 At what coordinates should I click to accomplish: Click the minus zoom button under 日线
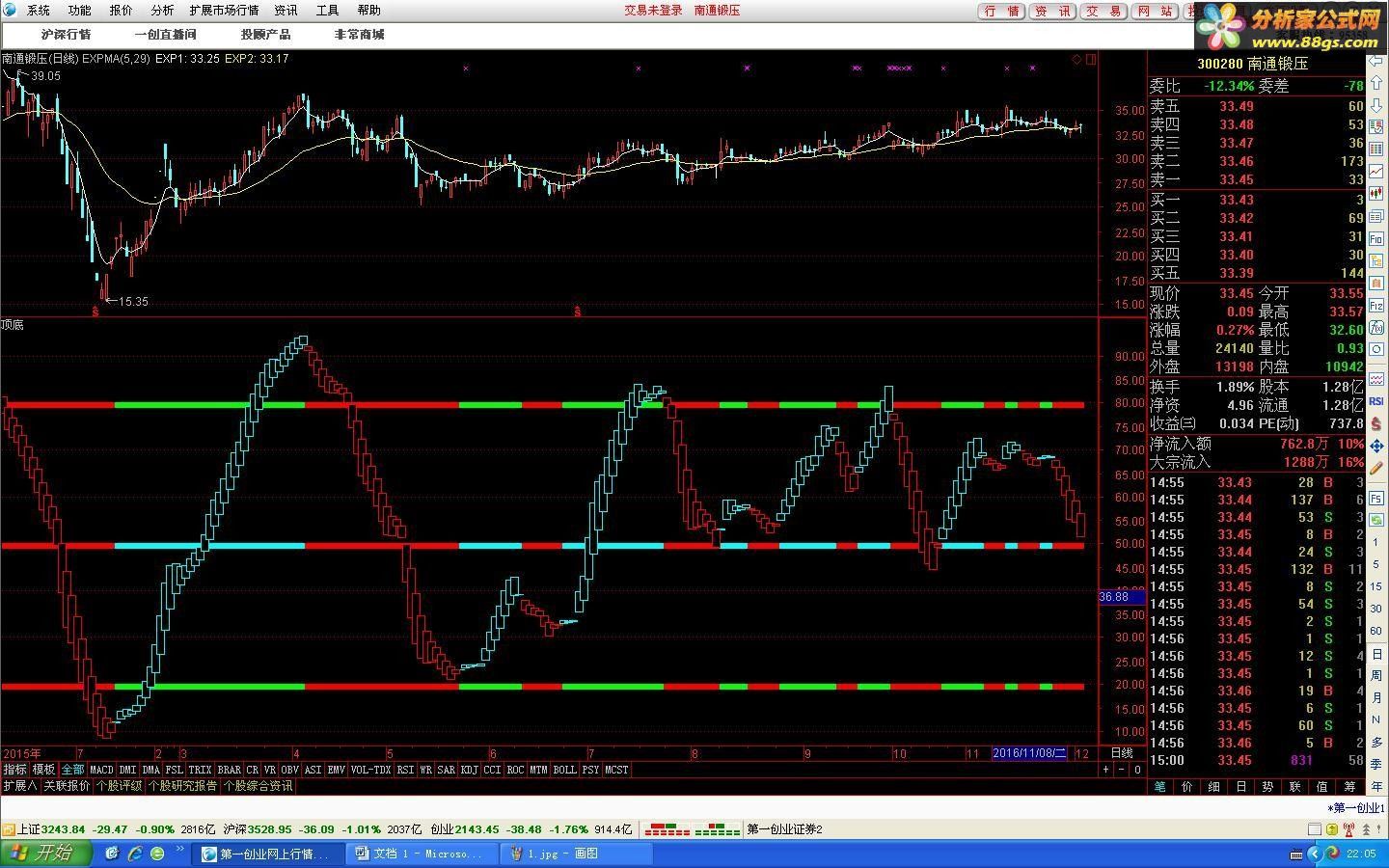pos(1121,770)
